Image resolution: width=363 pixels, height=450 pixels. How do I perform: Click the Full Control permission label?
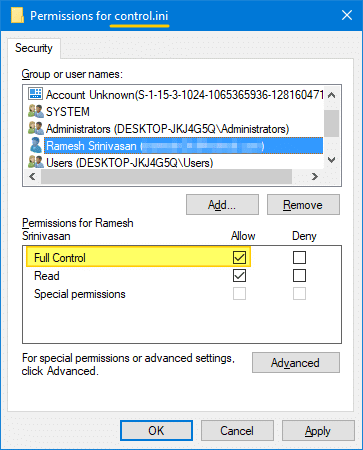pyautogui.click(x=60, y=258)
